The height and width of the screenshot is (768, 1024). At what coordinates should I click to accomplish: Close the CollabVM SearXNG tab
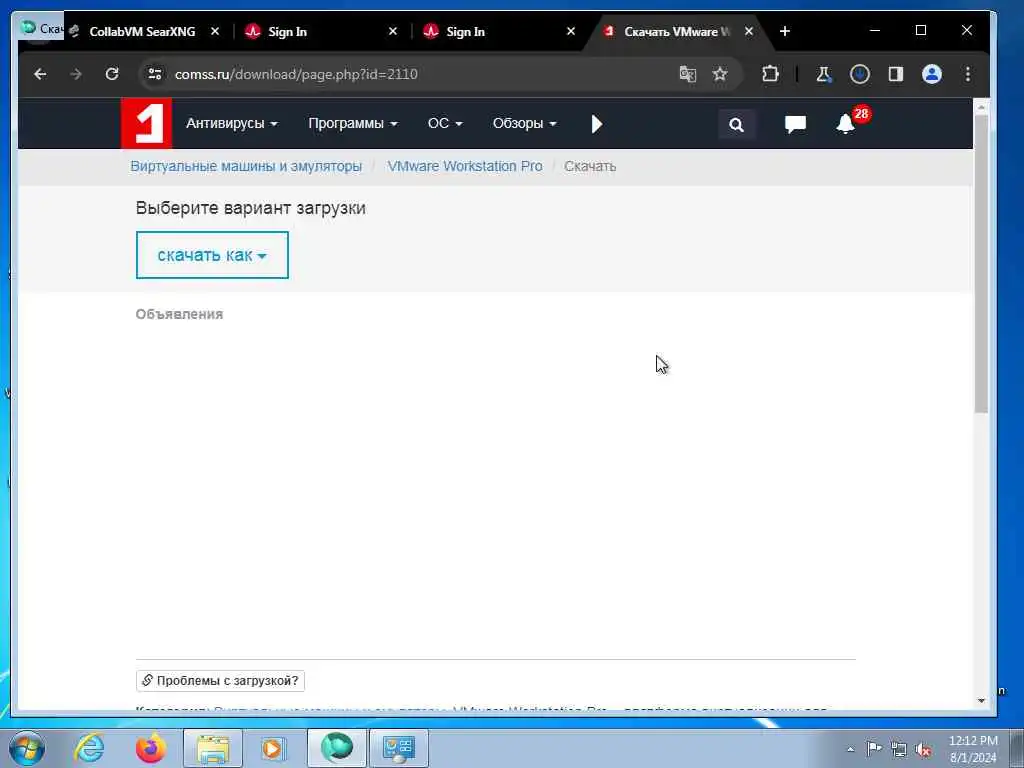coord(215,31)
